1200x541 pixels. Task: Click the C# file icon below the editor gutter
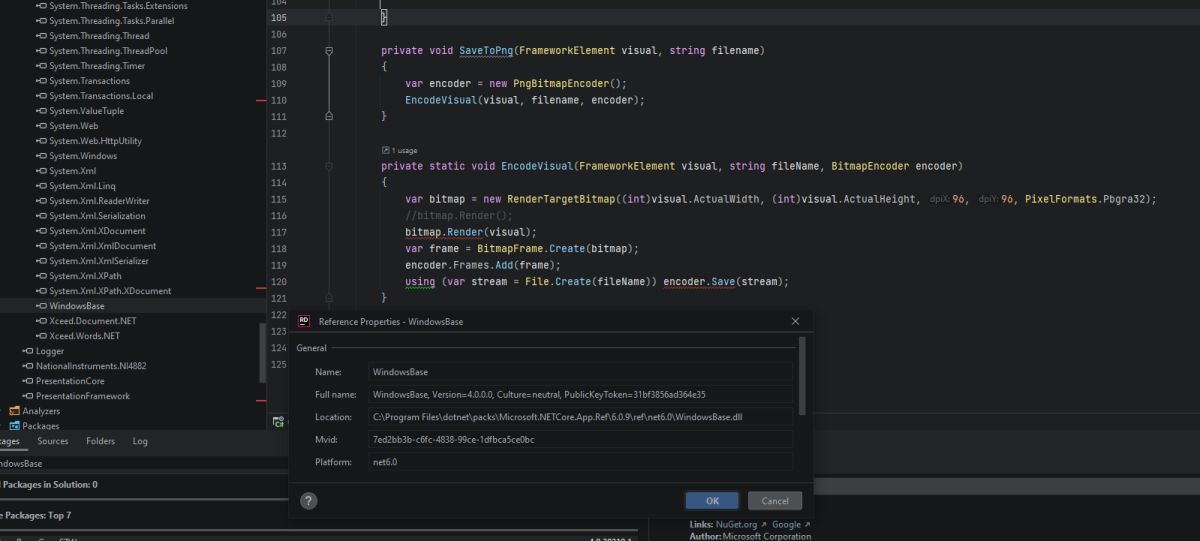(278, 422)
